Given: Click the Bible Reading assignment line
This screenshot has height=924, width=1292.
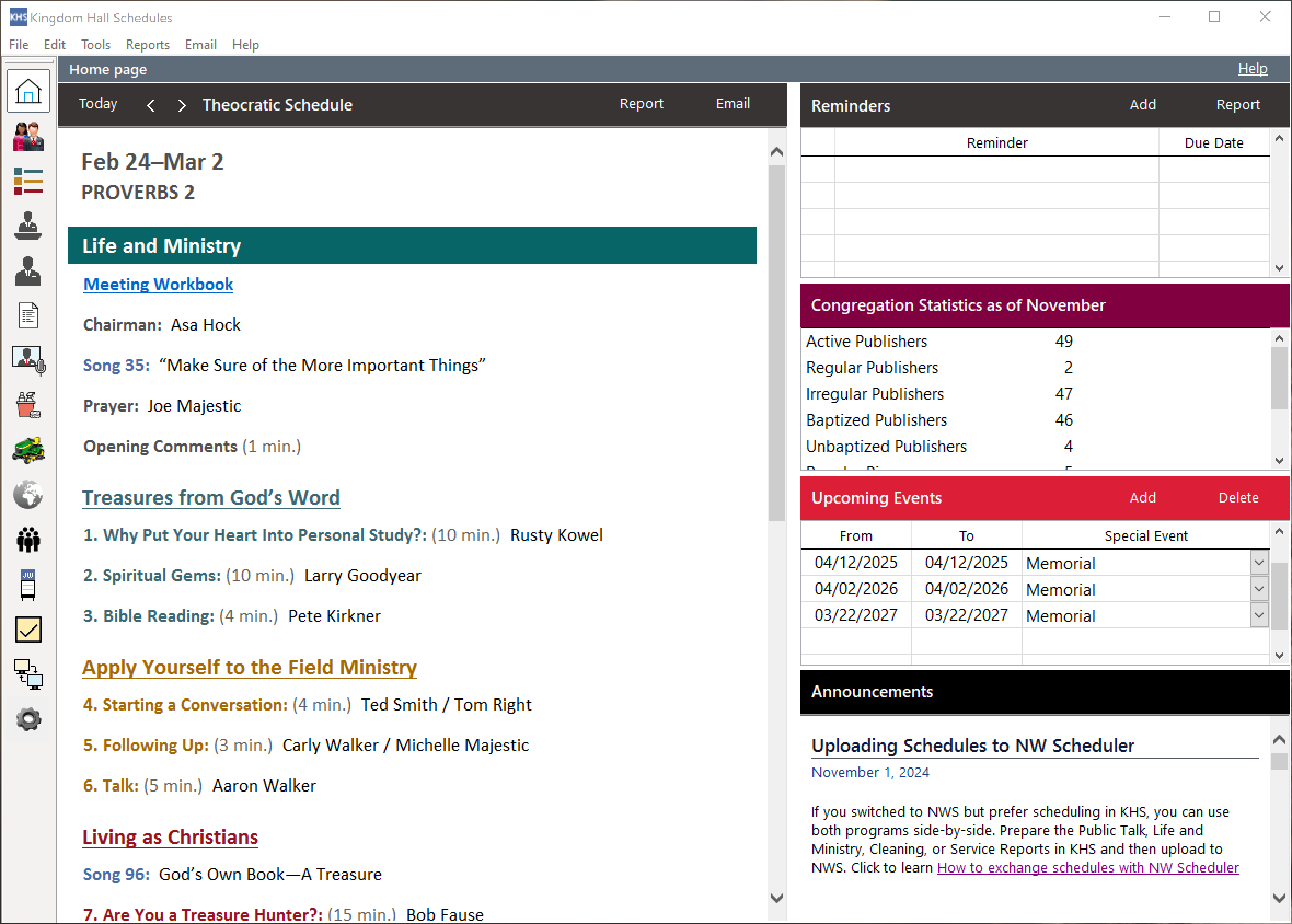Looking at the screenshot, I should pos(232,616).
